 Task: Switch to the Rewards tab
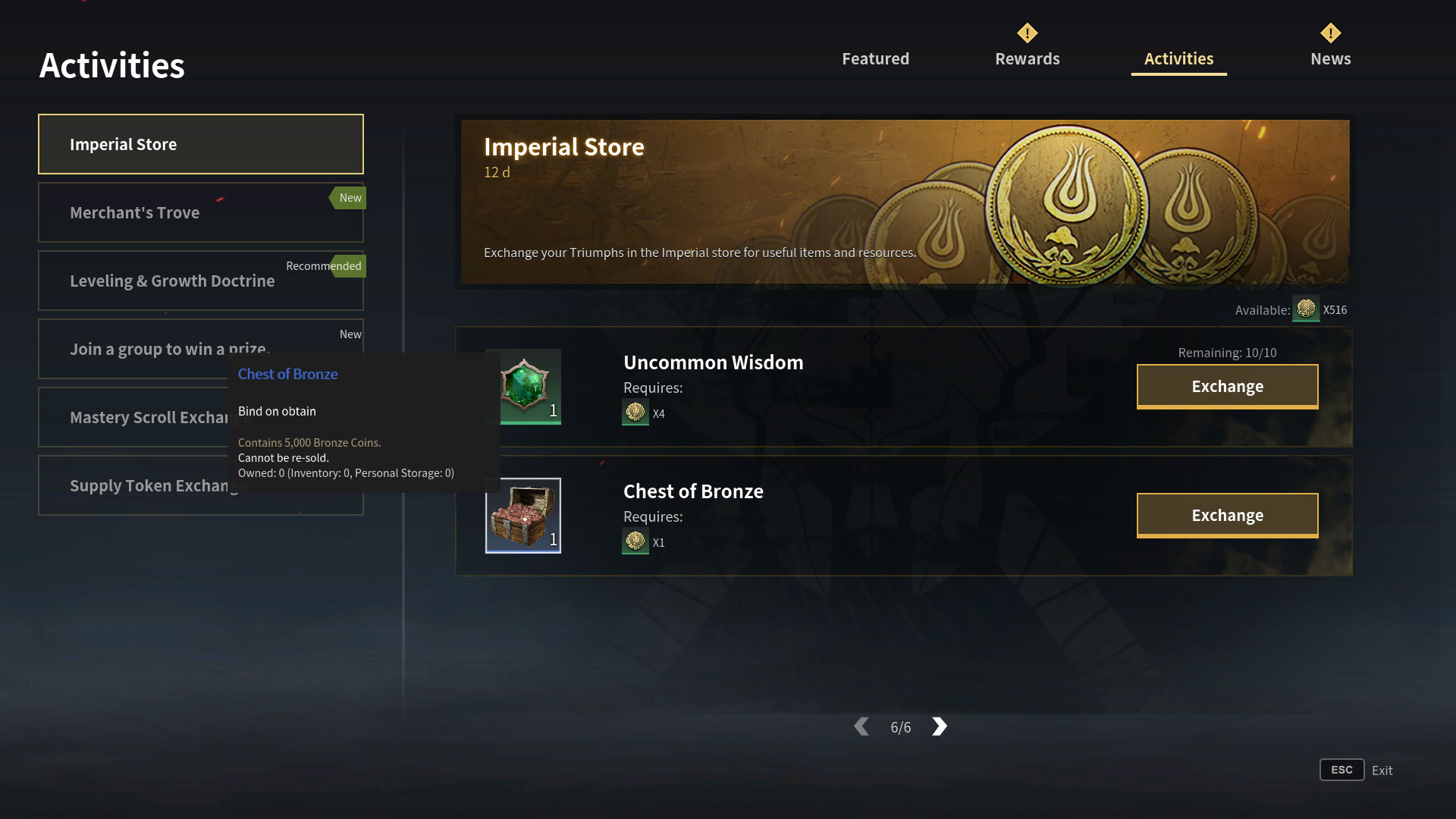pos(1028,58)
